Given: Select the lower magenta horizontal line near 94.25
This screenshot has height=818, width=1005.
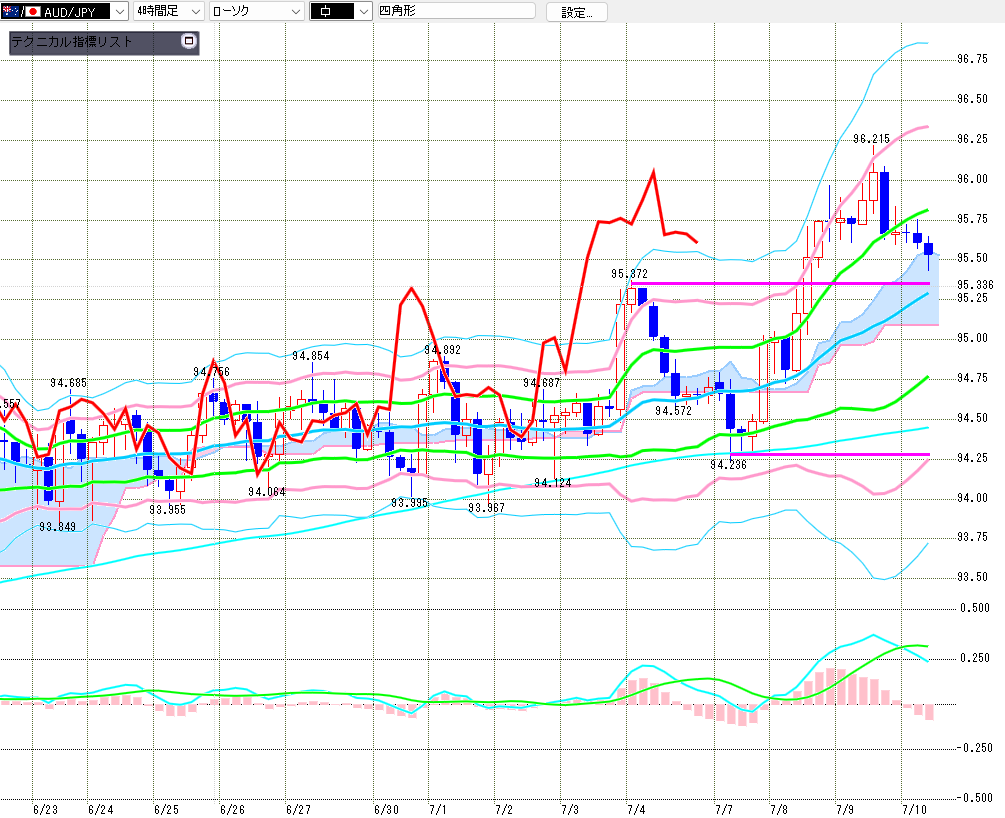Looking at the screenshot, I should click(830, 455).
